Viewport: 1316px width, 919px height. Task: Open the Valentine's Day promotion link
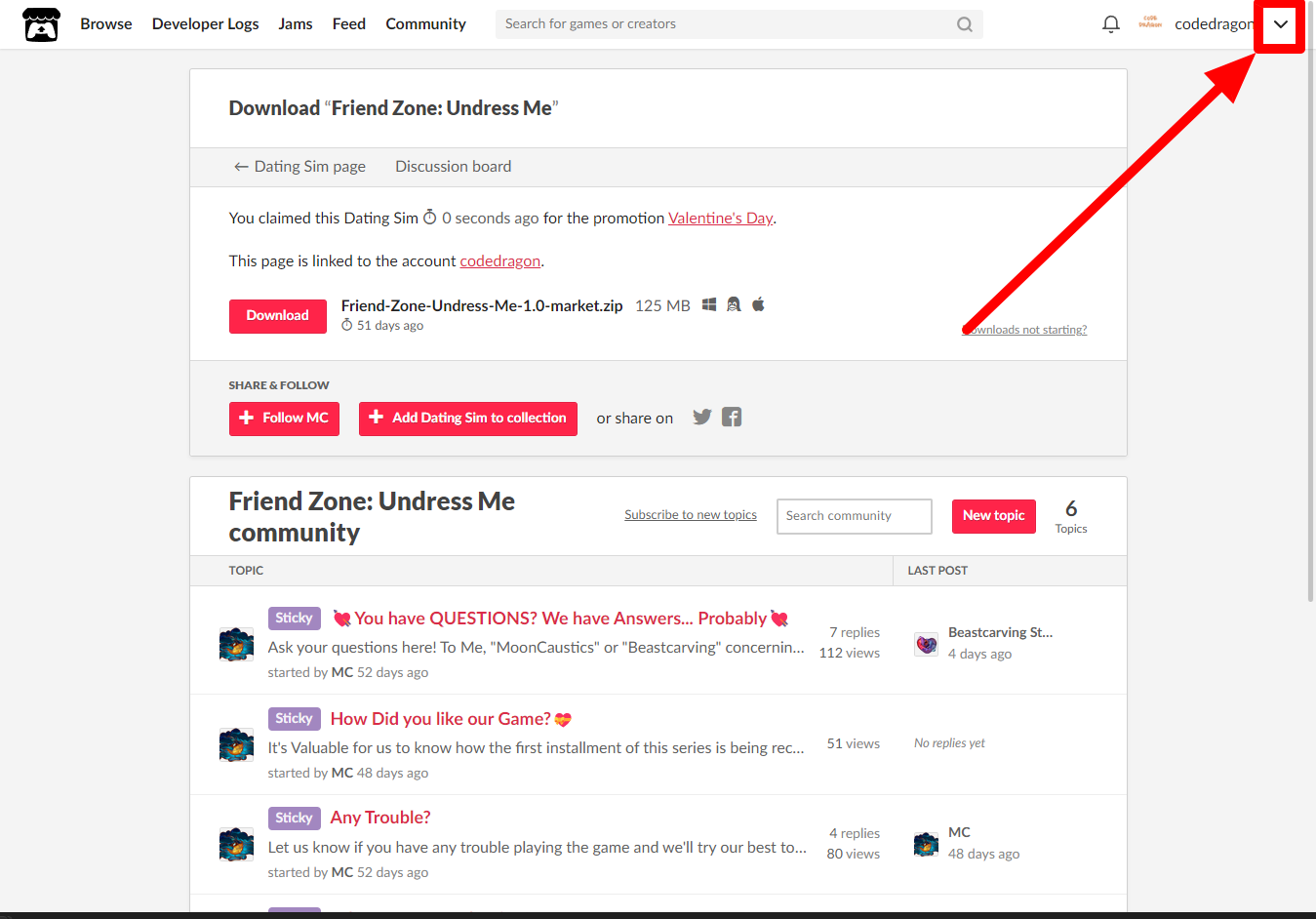721,219
